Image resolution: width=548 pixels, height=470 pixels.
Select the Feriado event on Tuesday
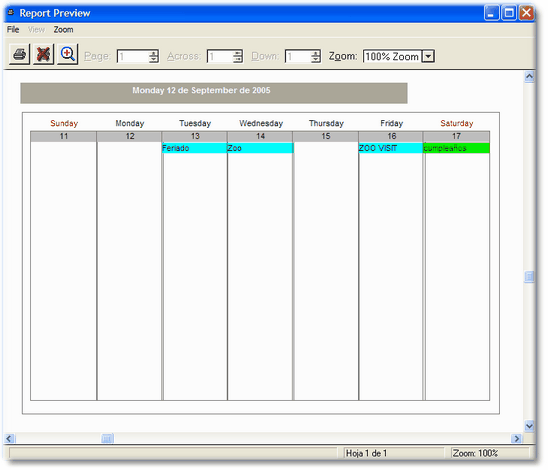(195, 148)
